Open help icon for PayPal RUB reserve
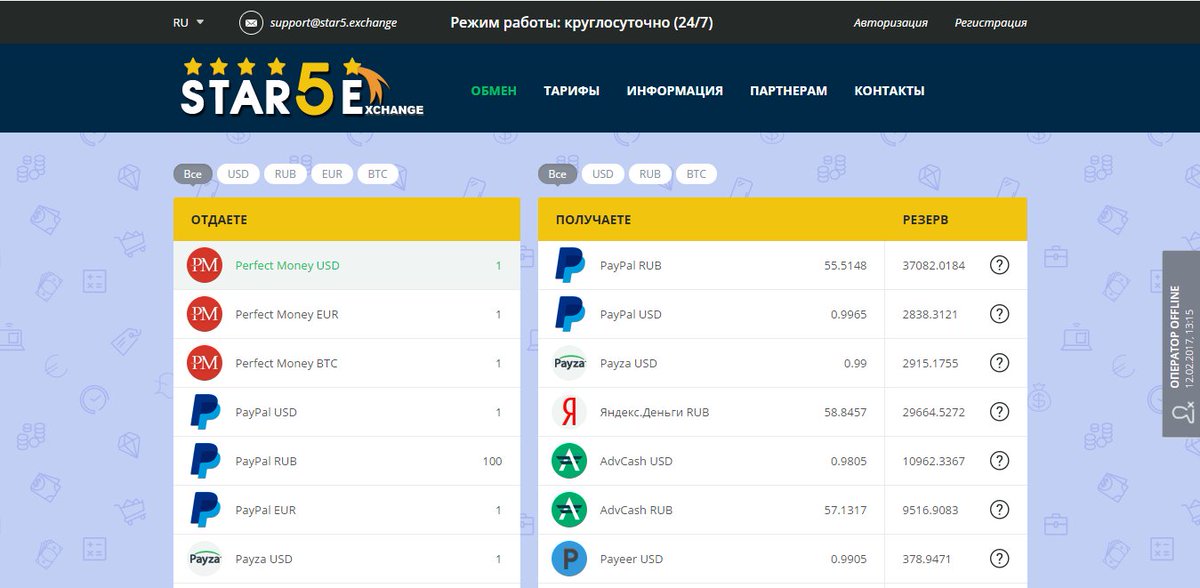The image size is (1200, 588). pos(999,266)
